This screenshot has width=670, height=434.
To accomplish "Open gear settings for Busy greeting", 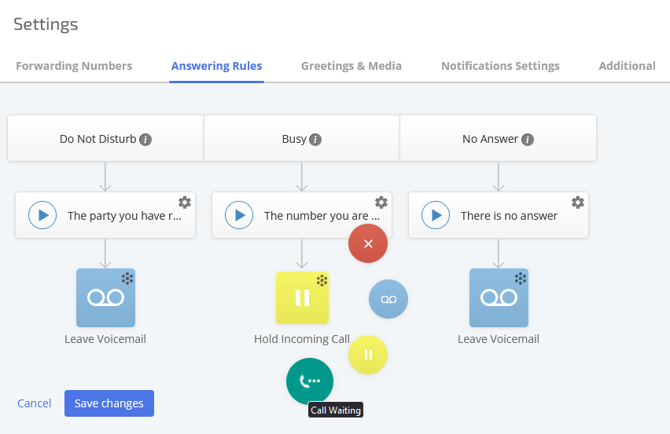I will pyautogui.click(x=381, y=202).
